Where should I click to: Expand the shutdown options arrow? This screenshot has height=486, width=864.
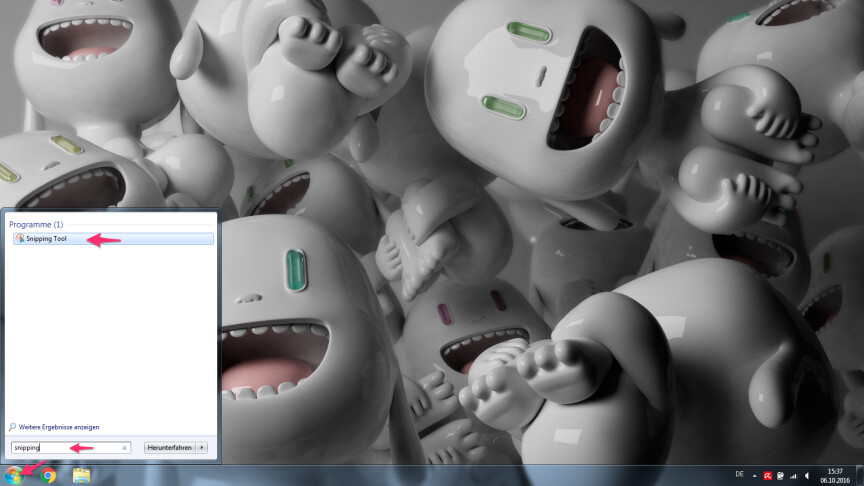point(202,448)
